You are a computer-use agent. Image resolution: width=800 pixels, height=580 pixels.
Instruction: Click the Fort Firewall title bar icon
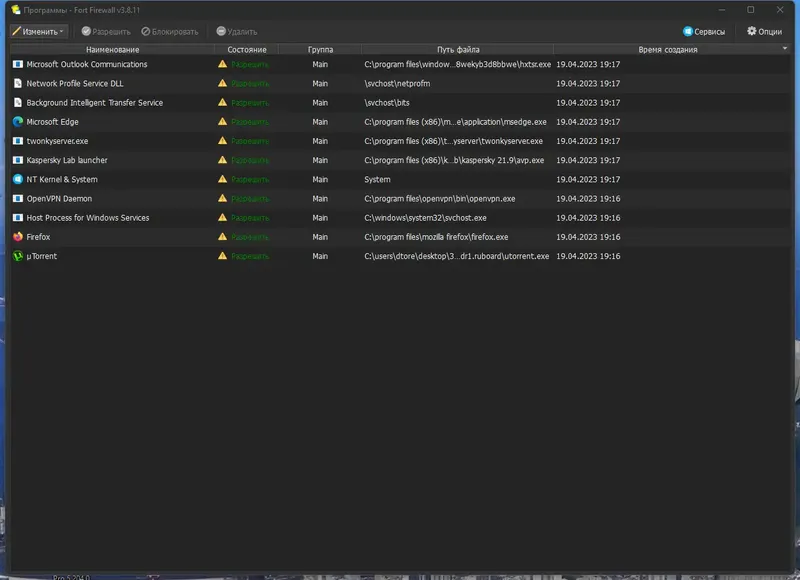(x=16, y=10)
